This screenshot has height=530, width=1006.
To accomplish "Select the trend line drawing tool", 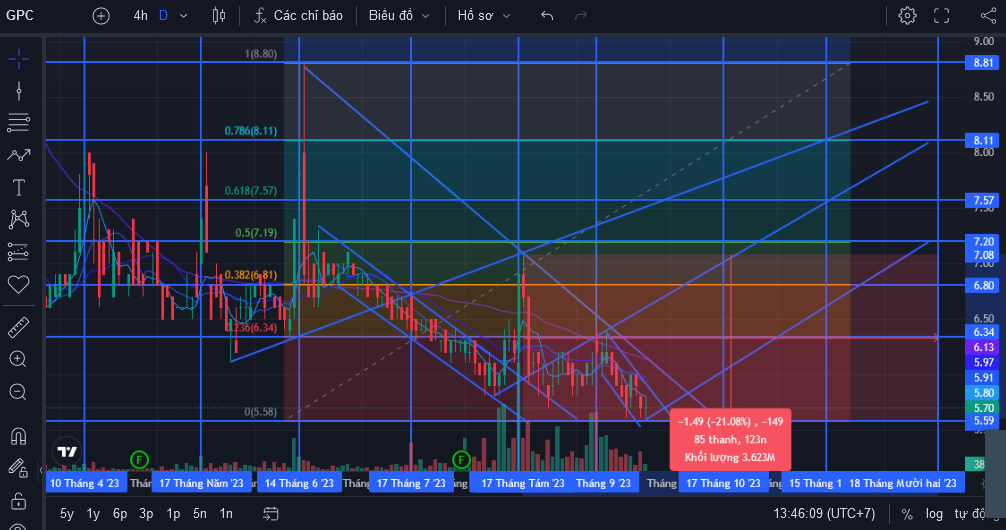I will (19, 90).
